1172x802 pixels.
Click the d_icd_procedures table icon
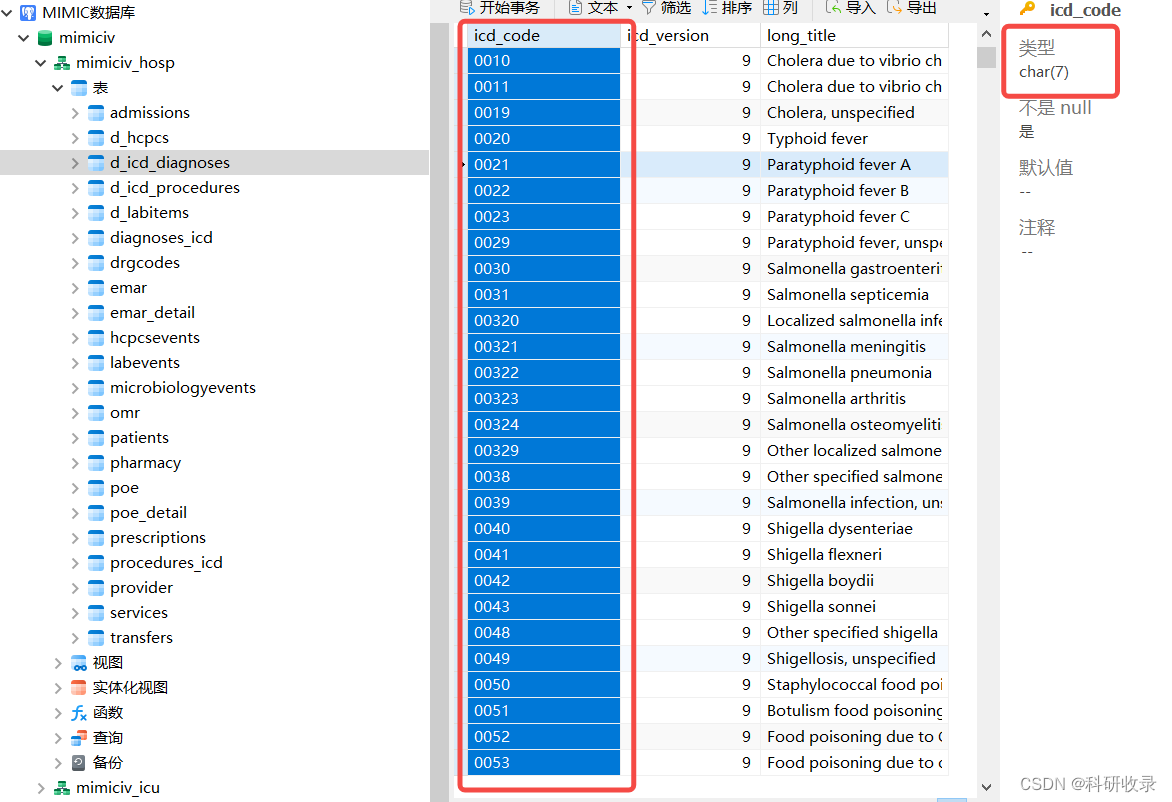[x=96, y=188]
